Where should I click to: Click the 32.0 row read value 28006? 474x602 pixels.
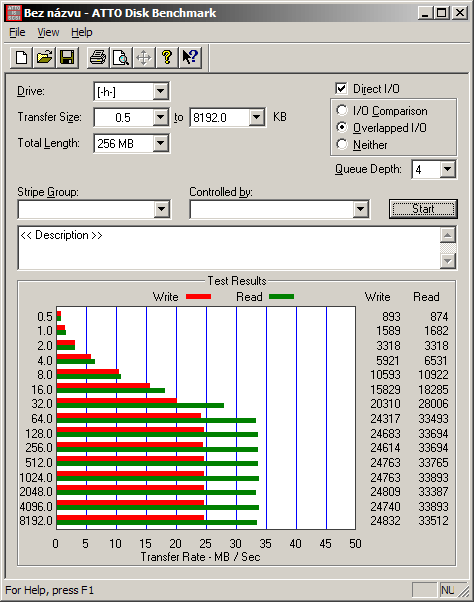433,404
